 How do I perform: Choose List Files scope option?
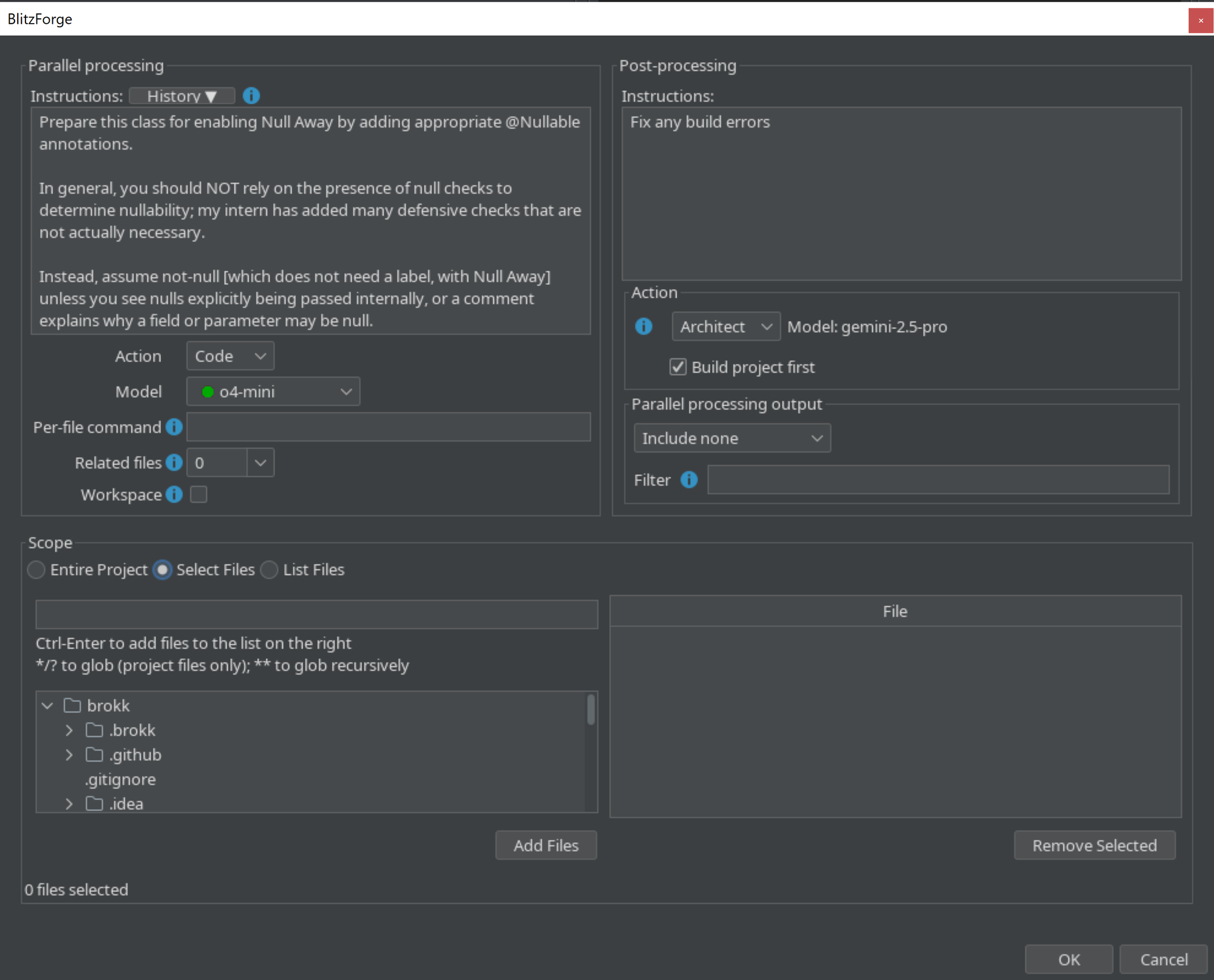pyautogui.click(x=270, y=570)
